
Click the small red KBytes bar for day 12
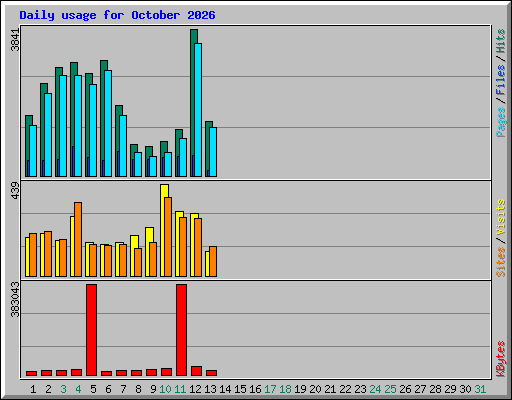(x=196, y=371)
